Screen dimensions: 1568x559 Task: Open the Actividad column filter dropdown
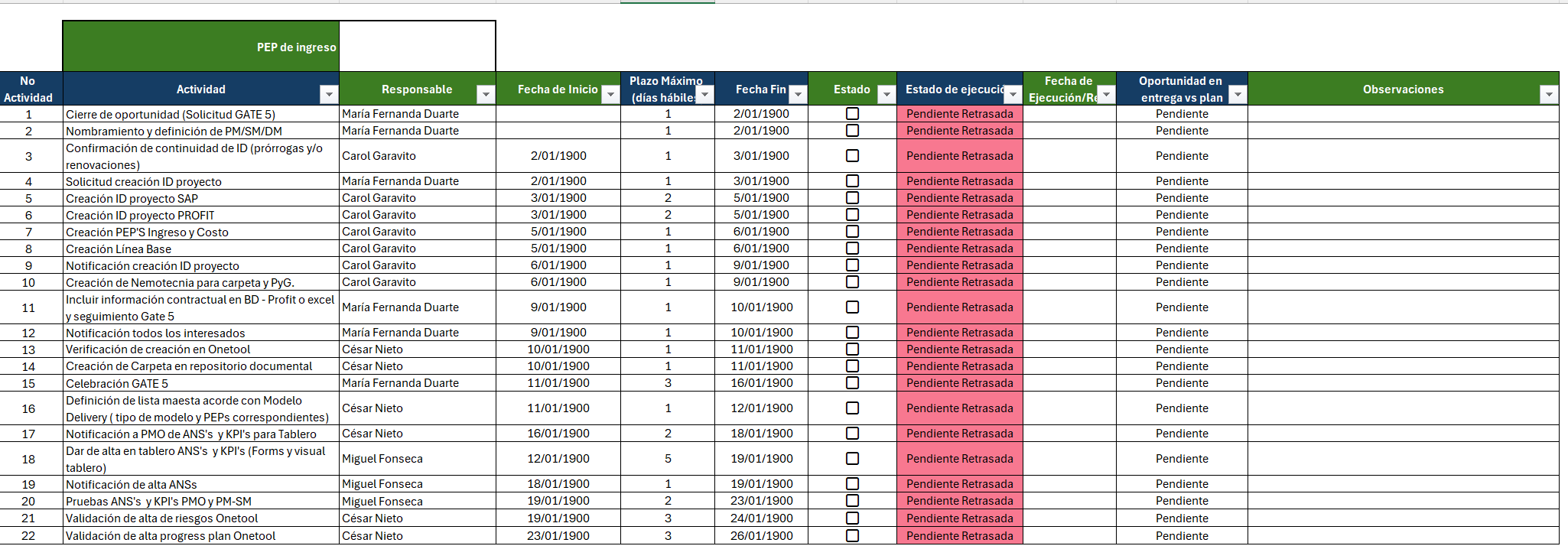[x=329, y=94]
